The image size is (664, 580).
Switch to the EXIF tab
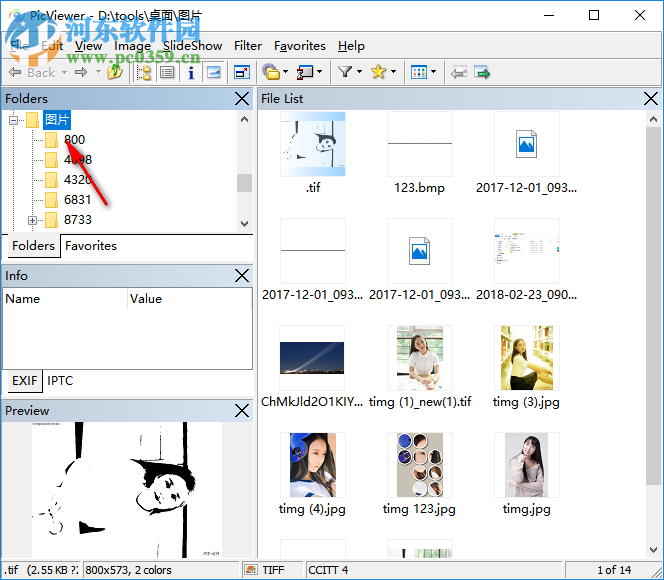[25, 381]
